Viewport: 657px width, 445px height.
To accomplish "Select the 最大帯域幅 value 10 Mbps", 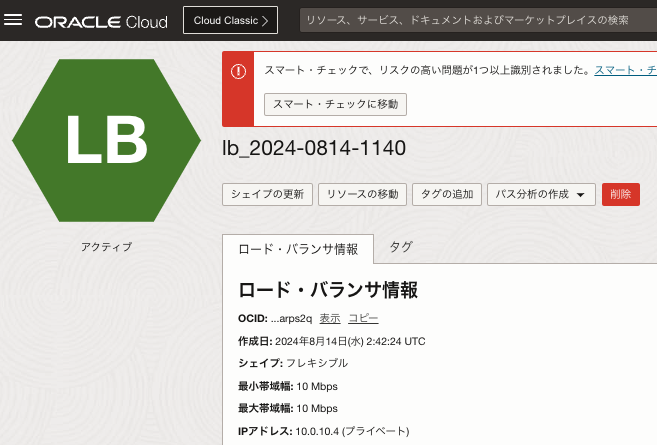I will [317, 409].
